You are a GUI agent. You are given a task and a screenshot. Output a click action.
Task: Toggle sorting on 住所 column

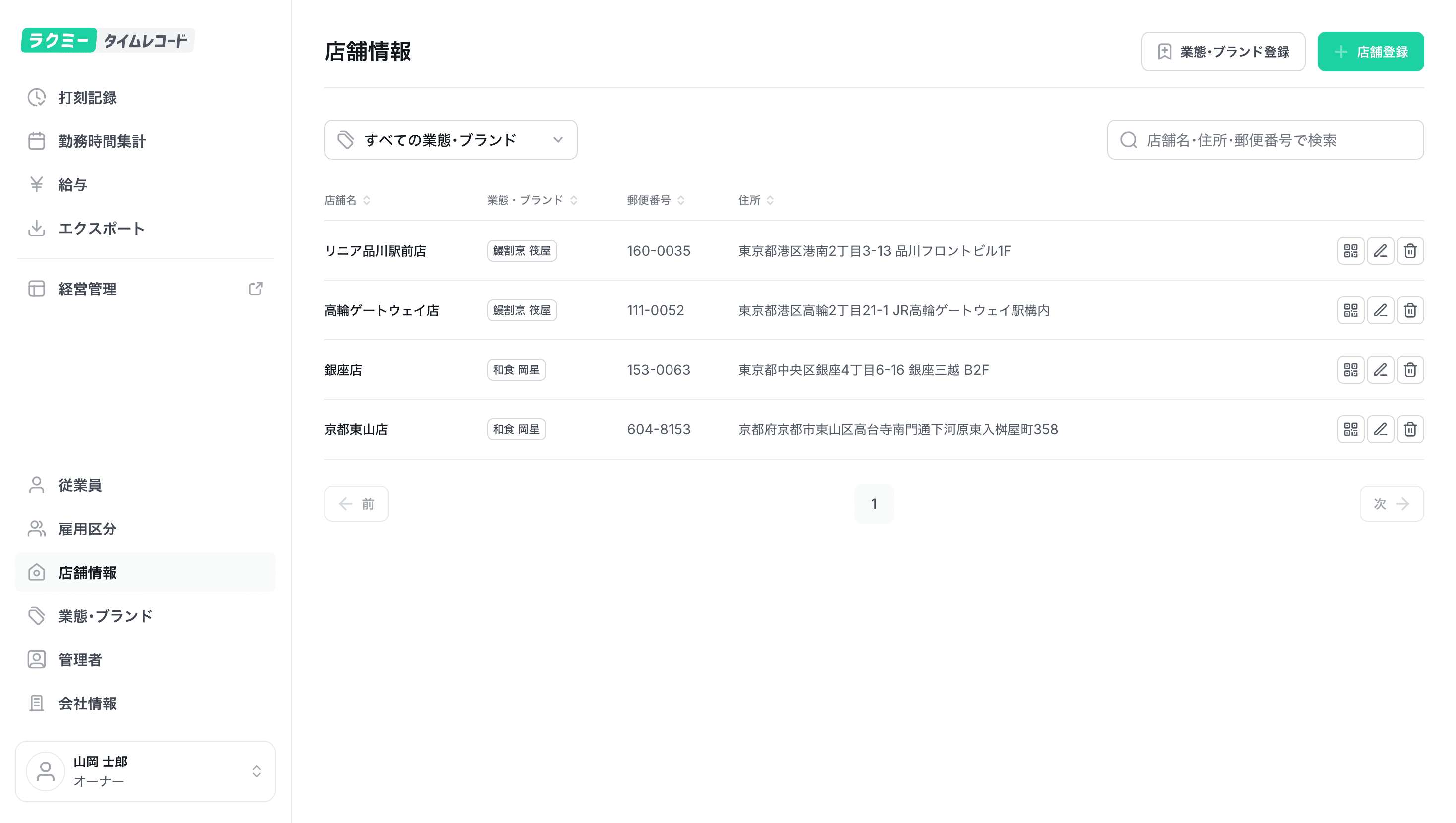pos(770,200)
